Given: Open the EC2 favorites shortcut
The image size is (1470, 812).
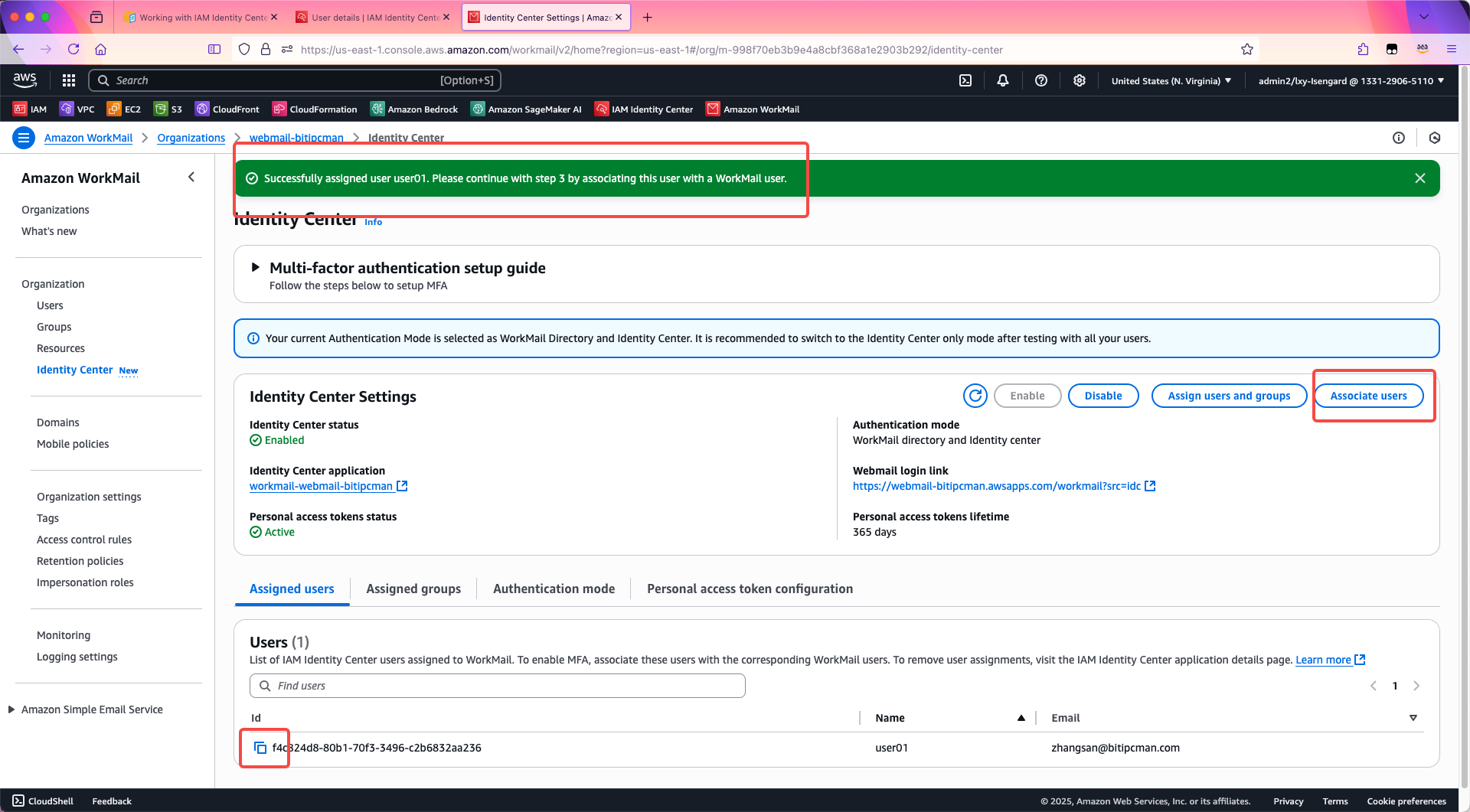Looking at the screenshot, I should 124,109.
